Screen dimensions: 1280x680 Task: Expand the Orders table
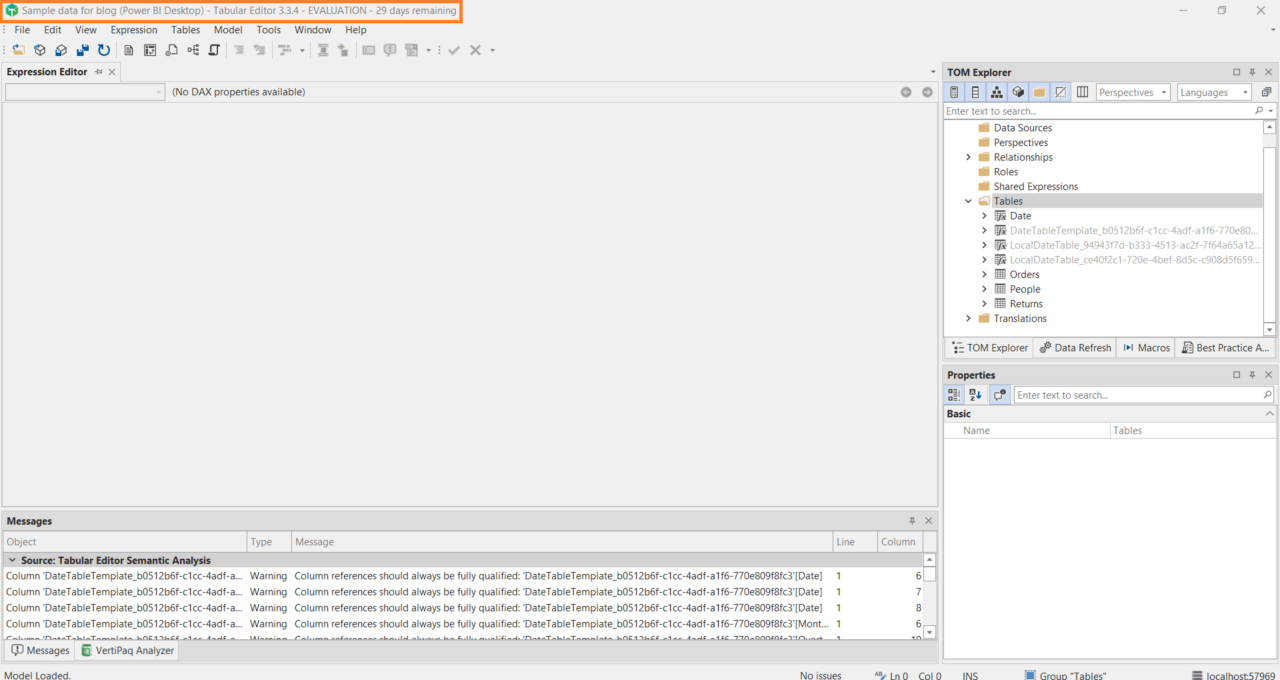coord(984,274)
